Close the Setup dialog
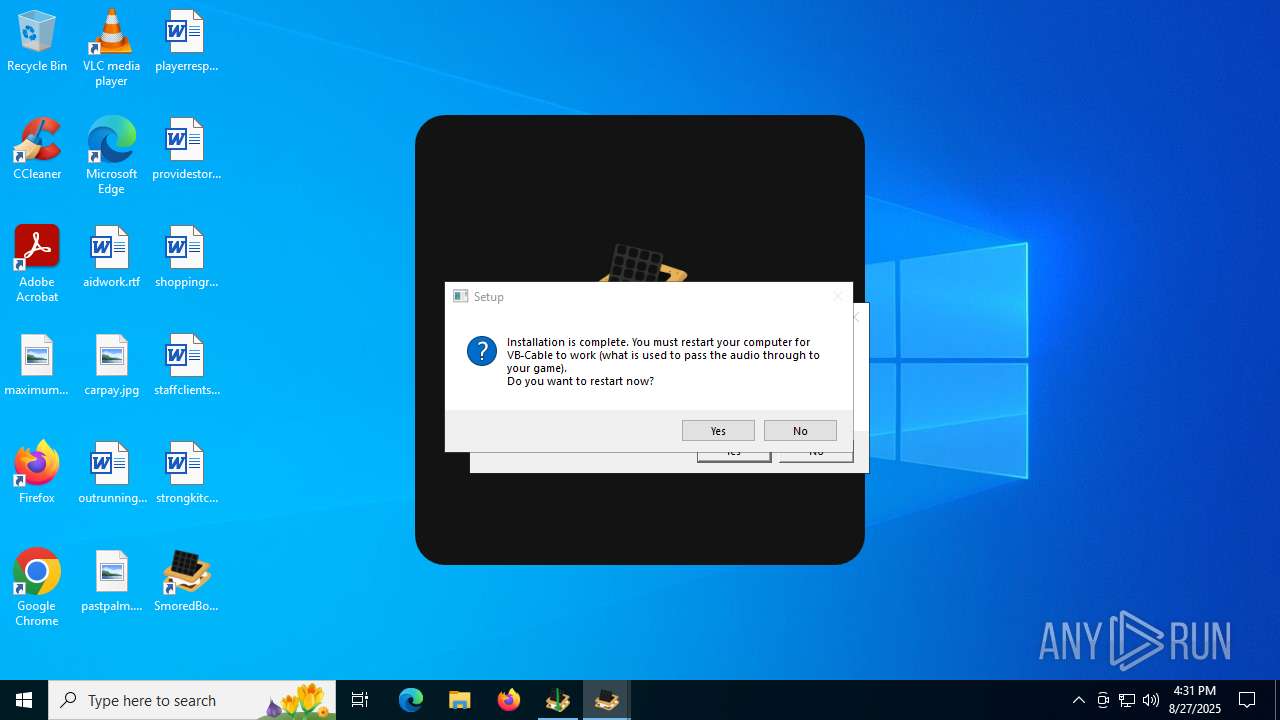Viewport: 1280px width, 720px height. pos(837,296)
